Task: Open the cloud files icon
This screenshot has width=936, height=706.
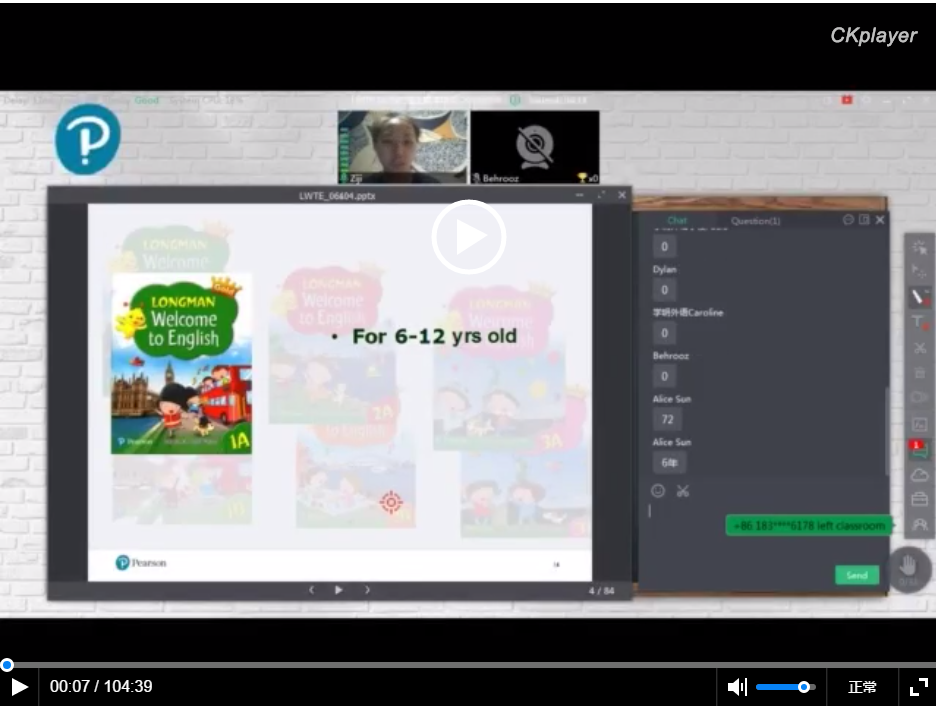Action: point(919,475)
